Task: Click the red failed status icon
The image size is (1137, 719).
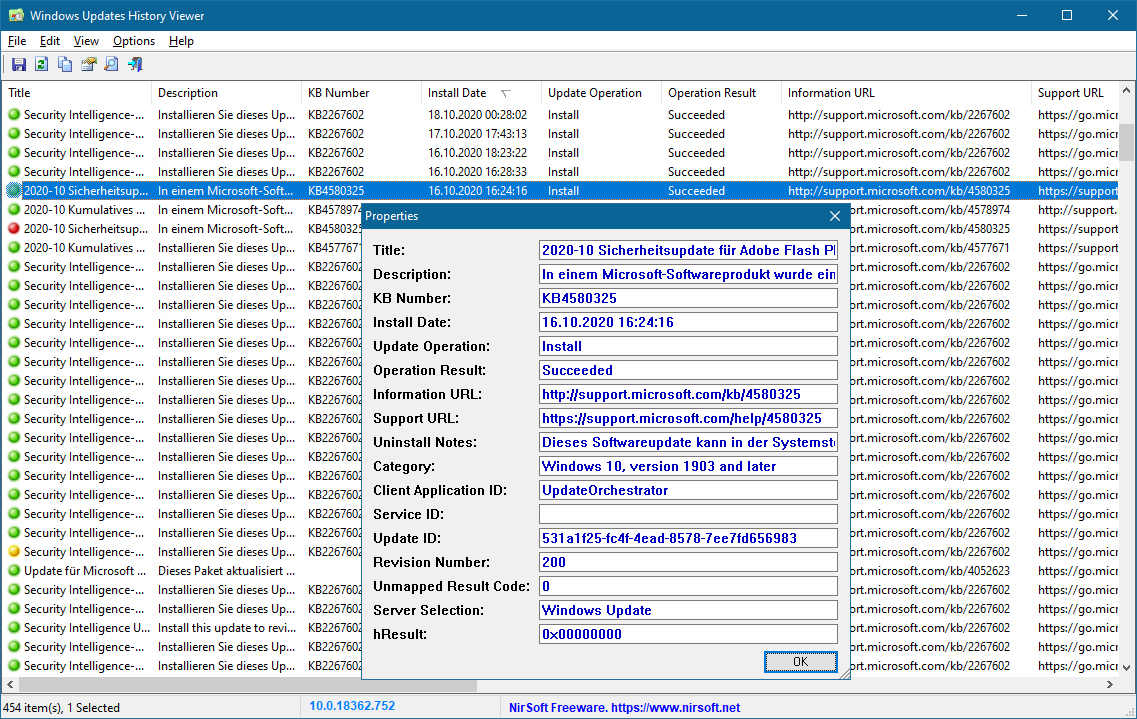Action: [14, 229]
